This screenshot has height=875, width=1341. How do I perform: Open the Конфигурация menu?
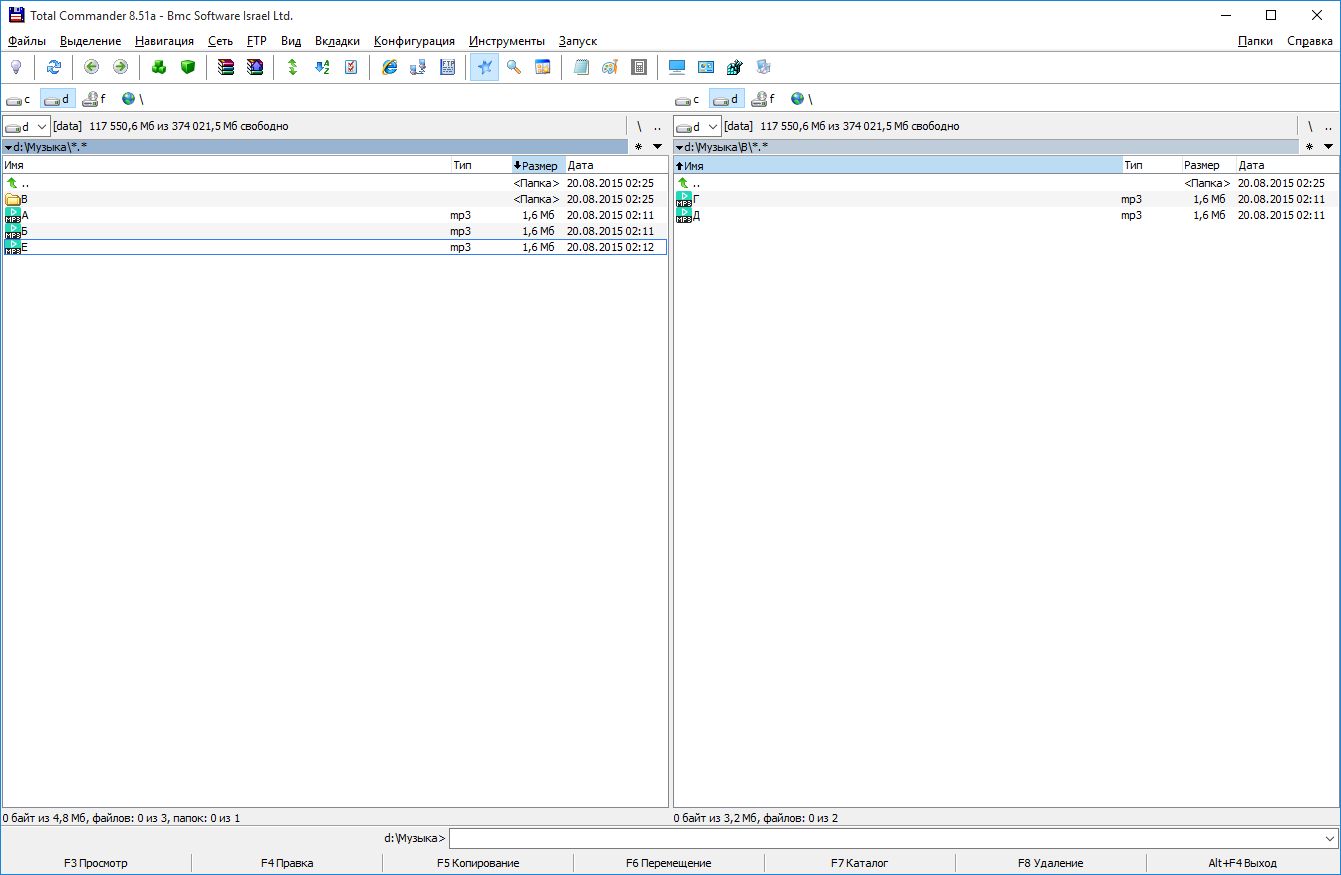pyautogui.click(x=414, y=41)
